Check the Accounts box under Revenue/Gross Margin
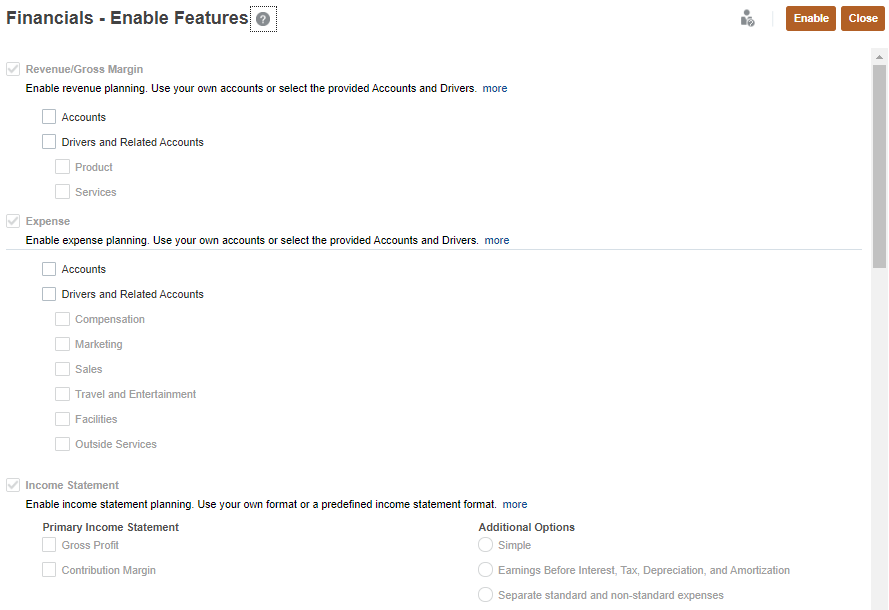 tap(48, 116)
